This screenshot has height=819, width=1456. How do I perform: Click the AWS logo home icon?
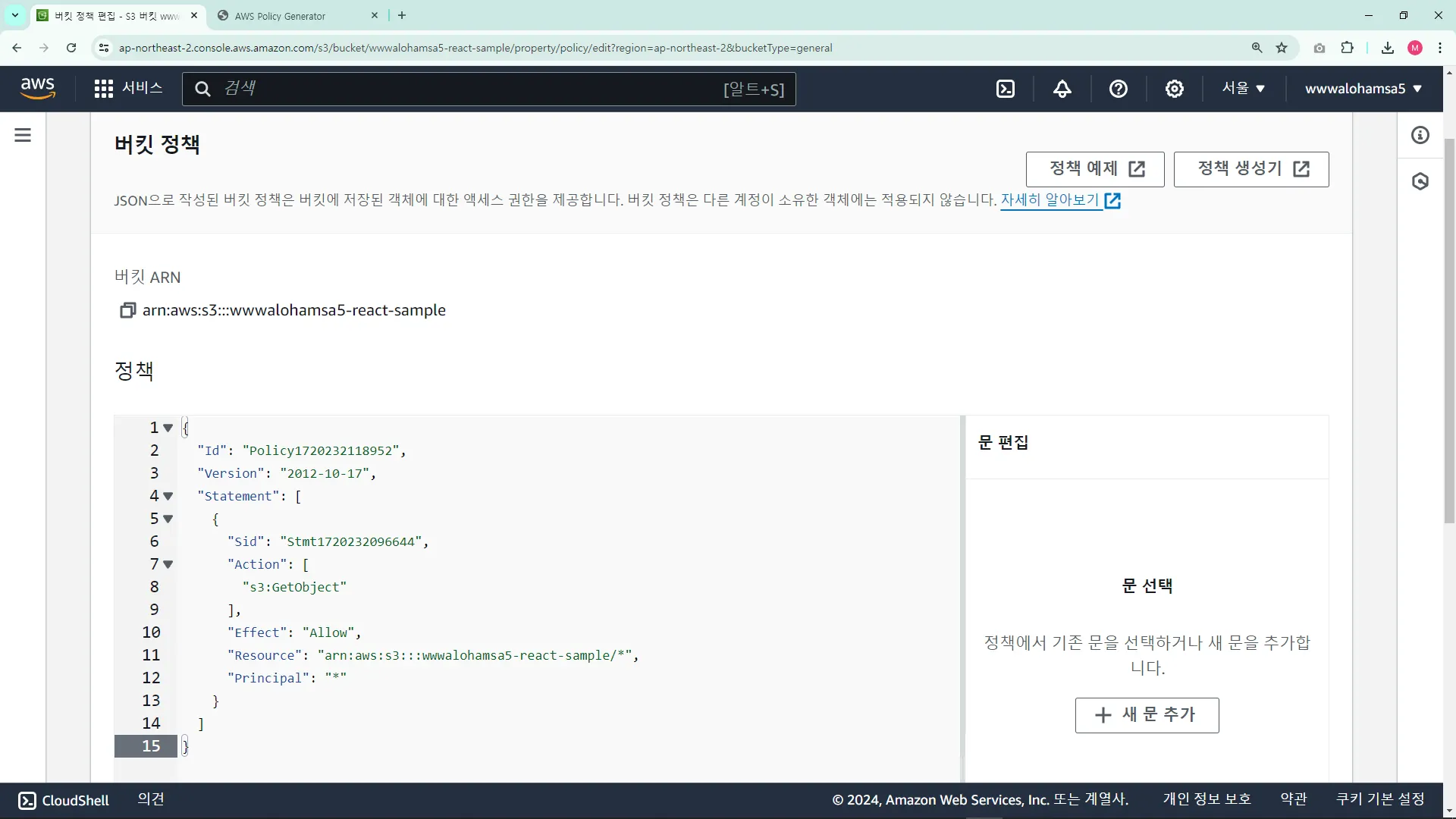(38, 88)
